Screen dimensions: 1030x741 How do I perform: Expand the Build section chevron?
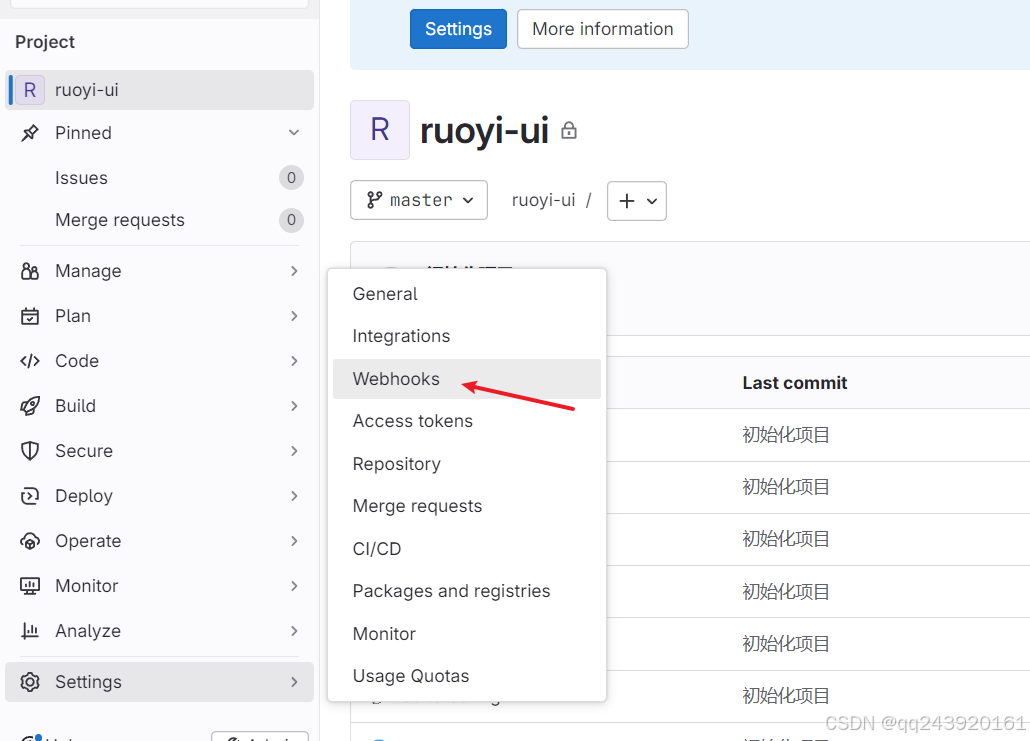[294, 406]
